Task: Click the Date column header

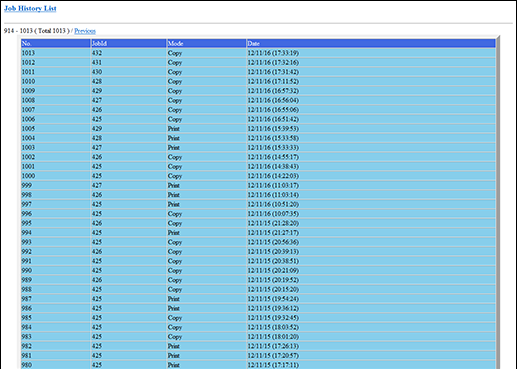Action: [371, 43]
